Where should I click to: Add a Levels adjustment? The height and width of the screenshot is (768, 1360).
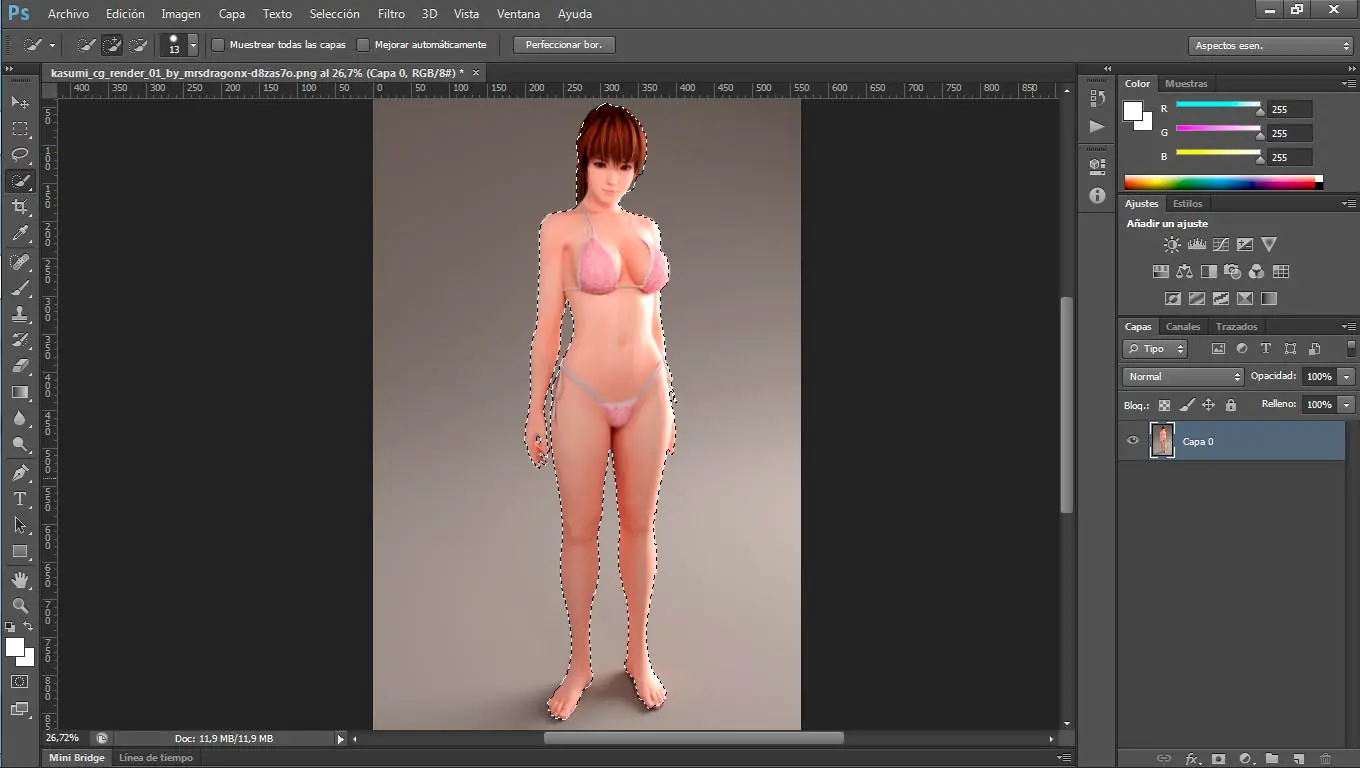[x=1196, y=244]
